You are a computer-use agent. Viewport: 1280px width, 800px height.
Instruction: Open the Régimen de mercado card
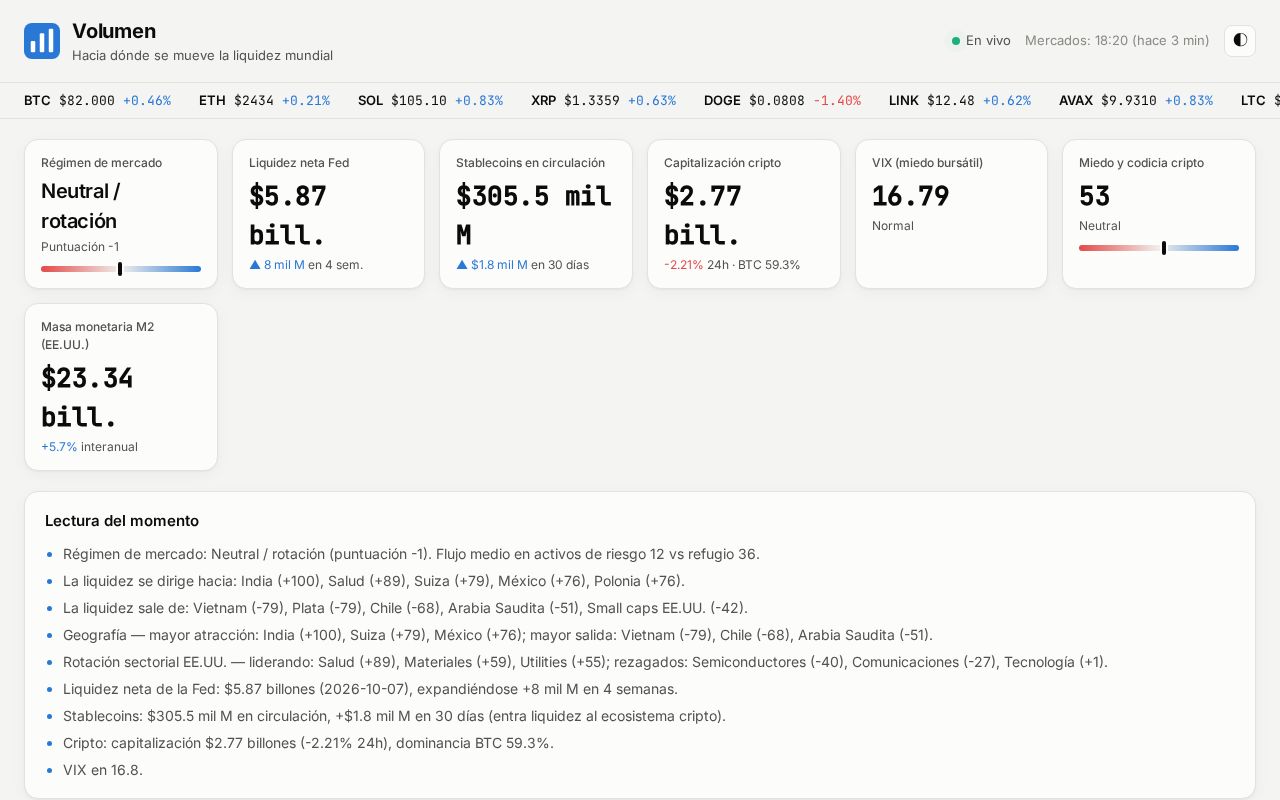[x=121, y=214]
